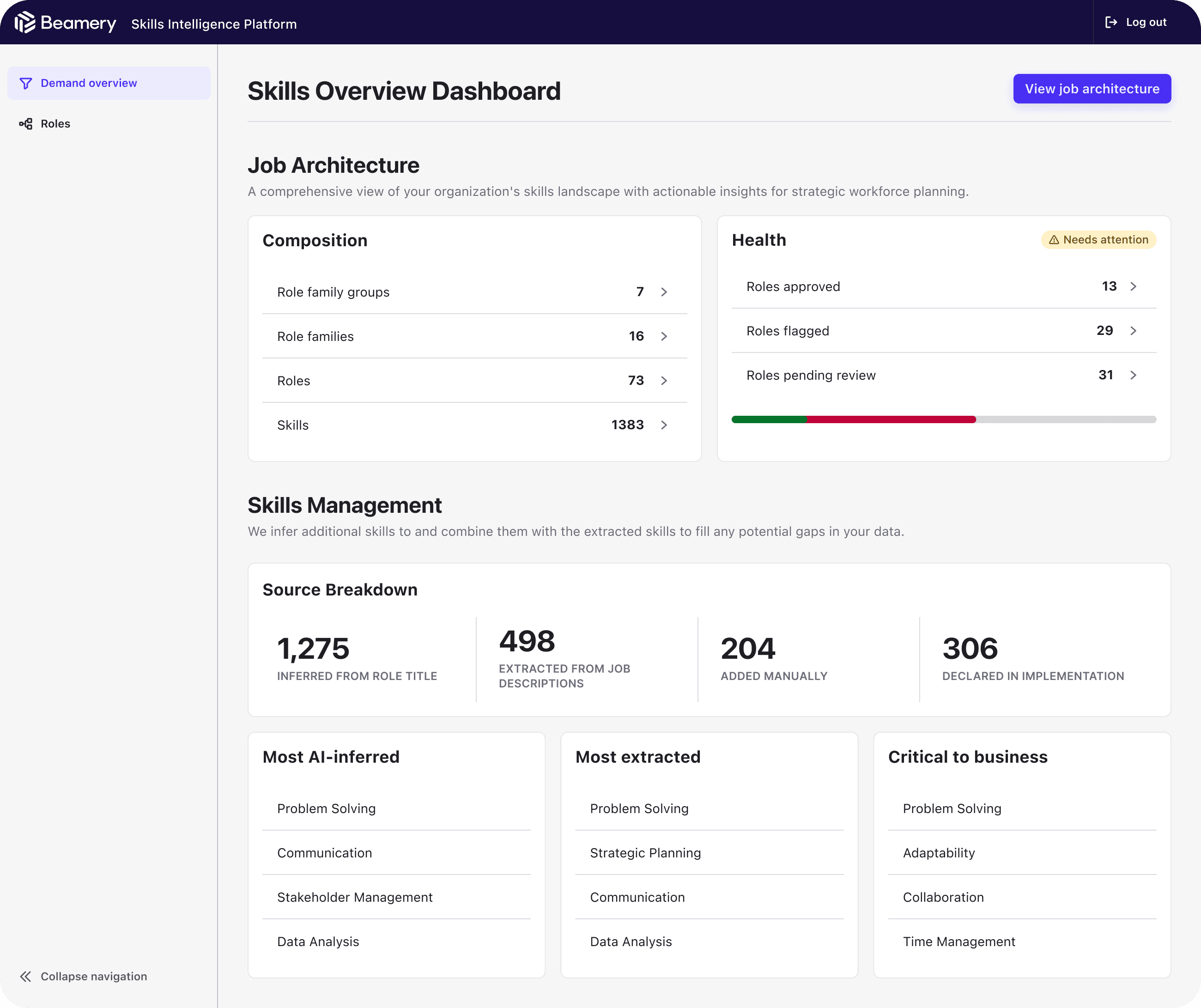Click the green segment of health progress bar

[x=769, y=419]
